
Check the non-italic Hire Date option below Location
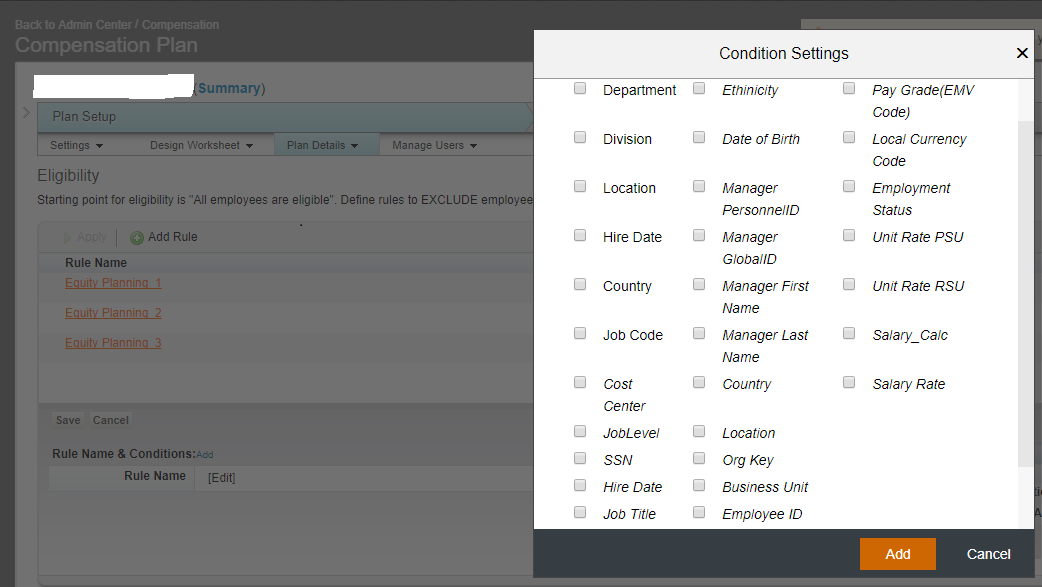(580, 235)
